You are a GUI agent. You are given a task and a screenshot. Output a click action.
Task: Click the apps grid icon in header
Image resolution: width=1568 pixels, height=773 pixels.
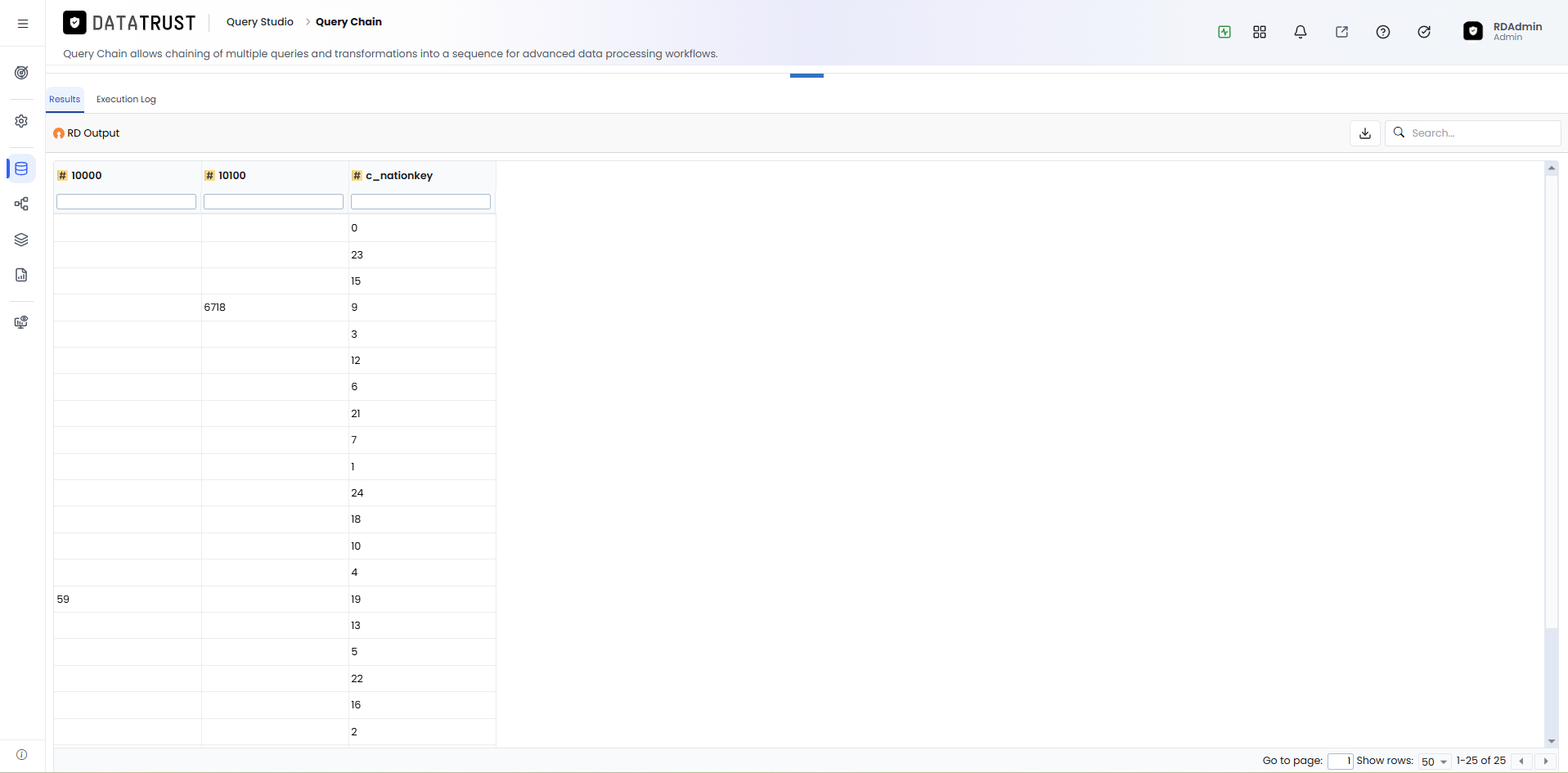coord(1260,32)
